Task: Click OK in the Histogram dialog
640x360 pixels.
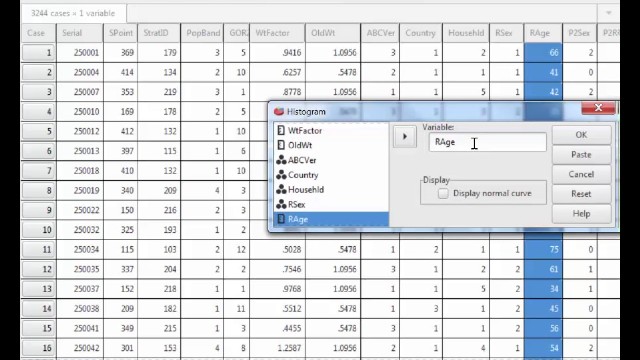Action: pyautogui.click(x=581, y=135)
